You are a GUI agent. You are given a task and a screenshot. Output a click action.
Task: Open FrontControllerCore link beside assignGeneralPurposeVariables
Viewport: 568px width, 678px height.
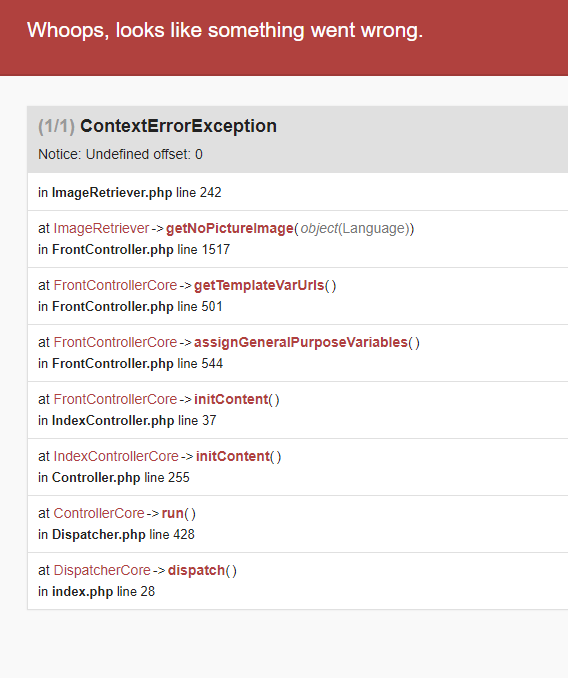pos(115,342)
